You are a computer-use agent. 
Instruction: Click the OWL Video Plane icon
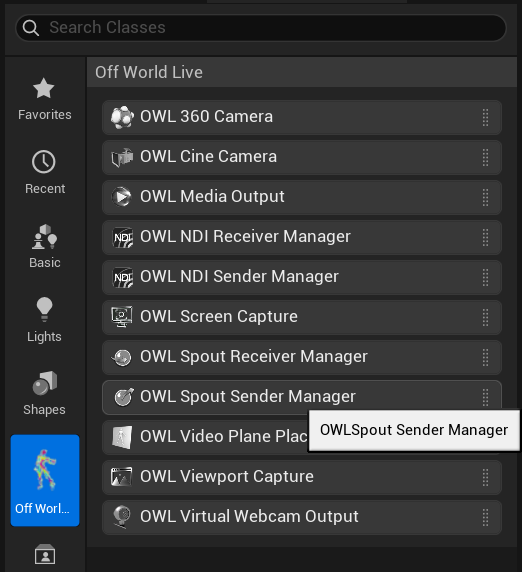pyautogui.click(x=122, y=437)
